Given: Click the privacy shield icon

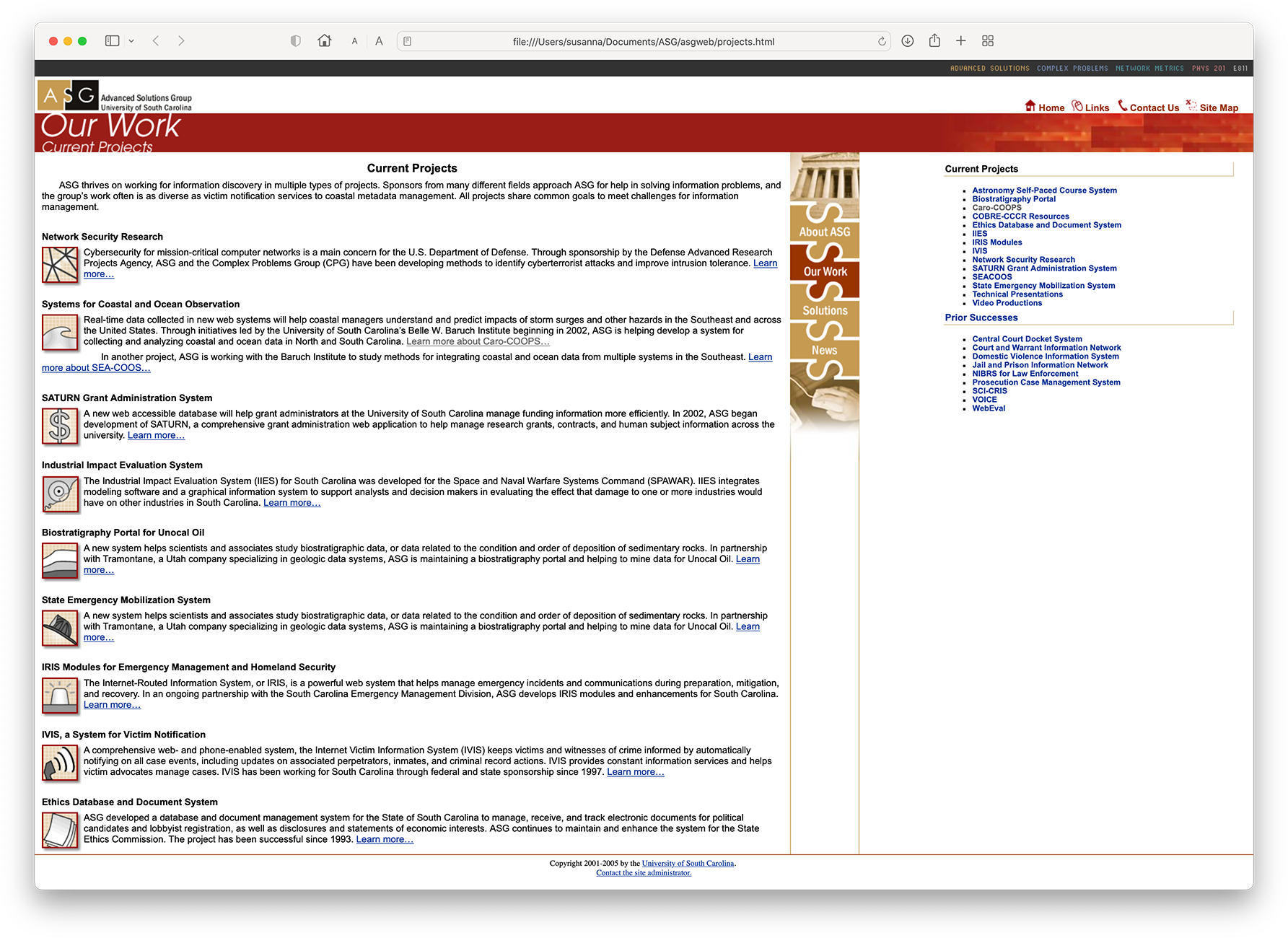Looking at the screenshot, I should (295, 41).
